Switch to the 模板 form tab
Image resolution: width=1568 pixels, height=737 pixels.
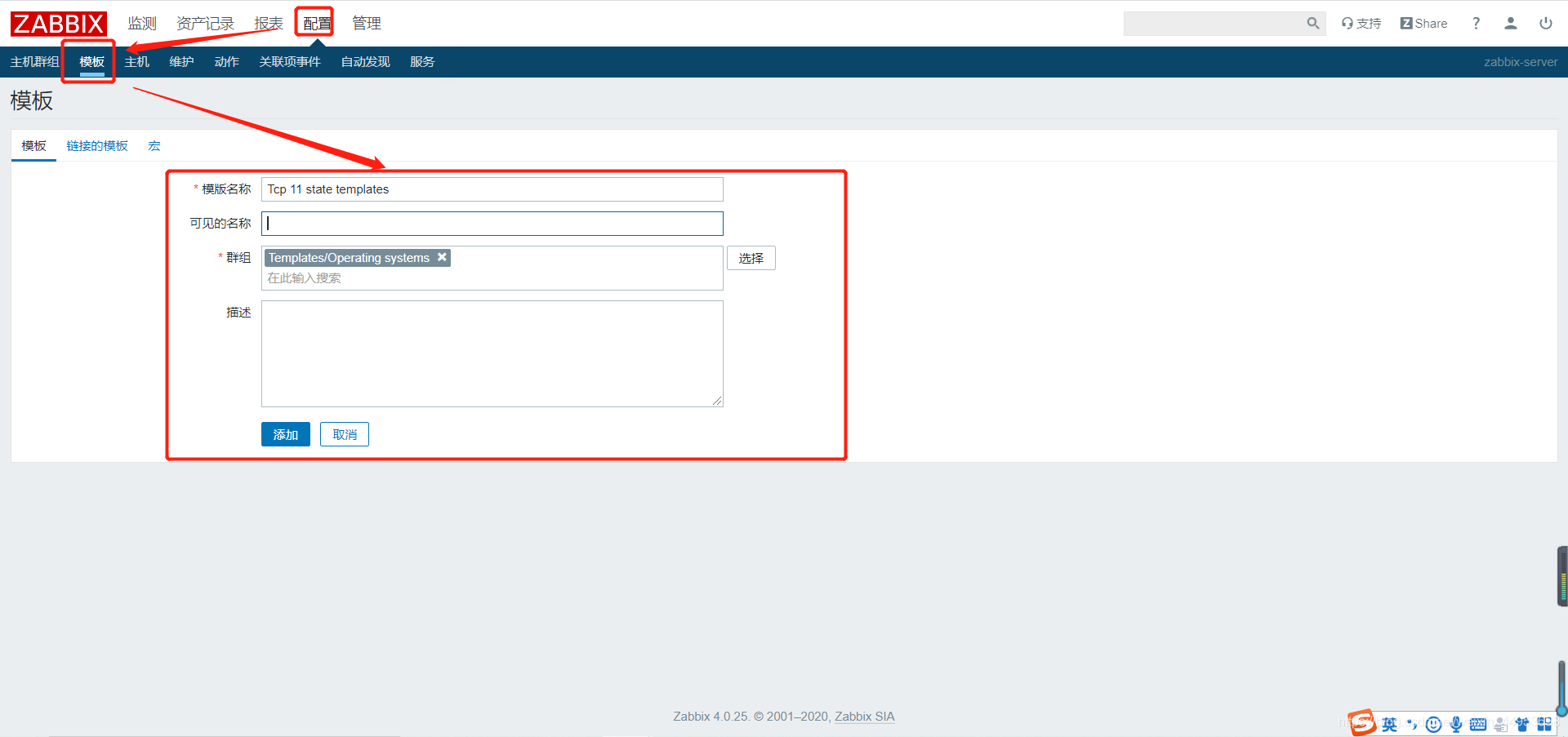point(33,146)
